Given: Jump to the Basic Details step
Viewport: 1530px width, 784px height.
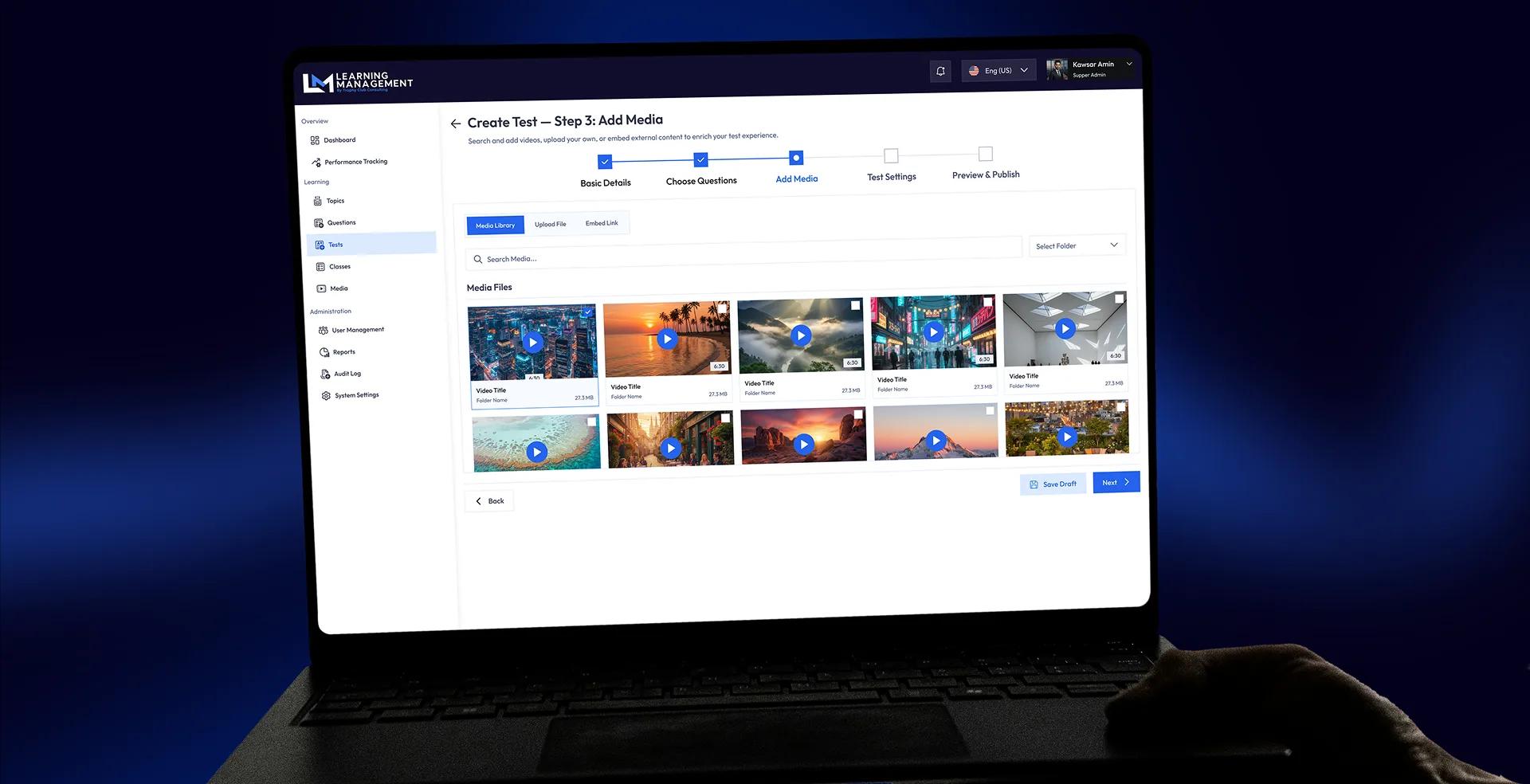Looking at the screenshot, I should [605, 162].
